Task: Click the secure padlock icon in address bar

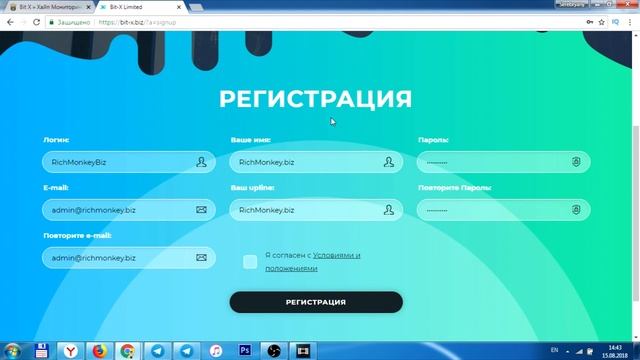Action: (51, 22)
